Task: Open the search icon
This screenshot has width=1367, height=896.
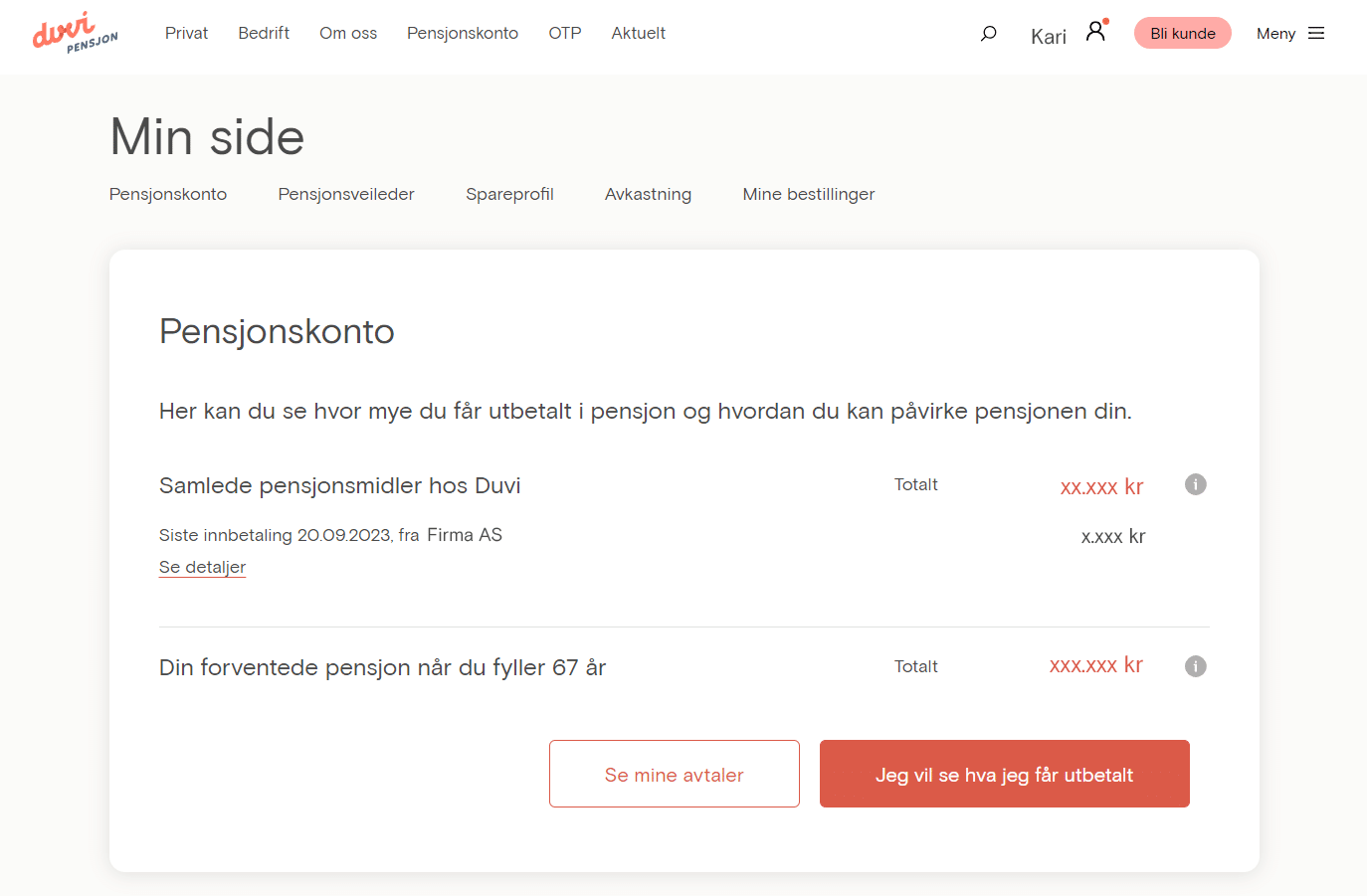Action: point(988,33)
